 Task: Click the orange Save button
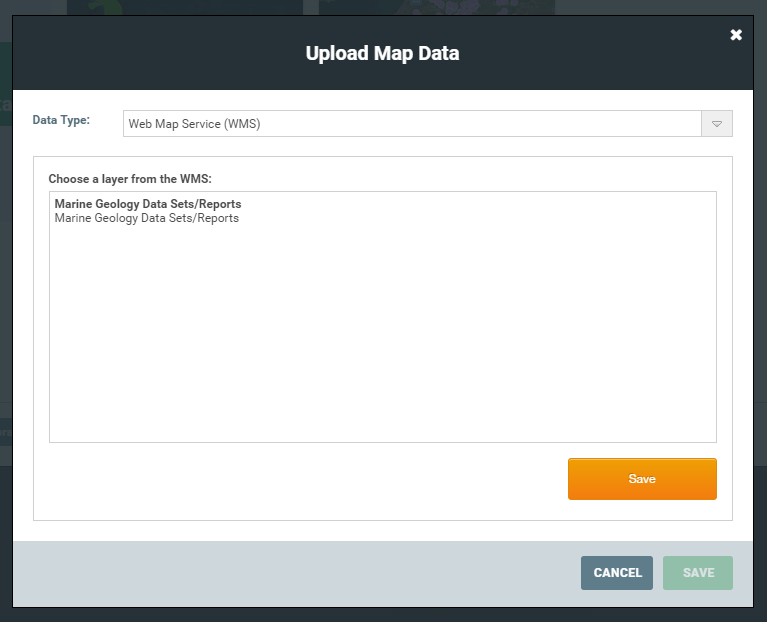(x=642, y=479)
